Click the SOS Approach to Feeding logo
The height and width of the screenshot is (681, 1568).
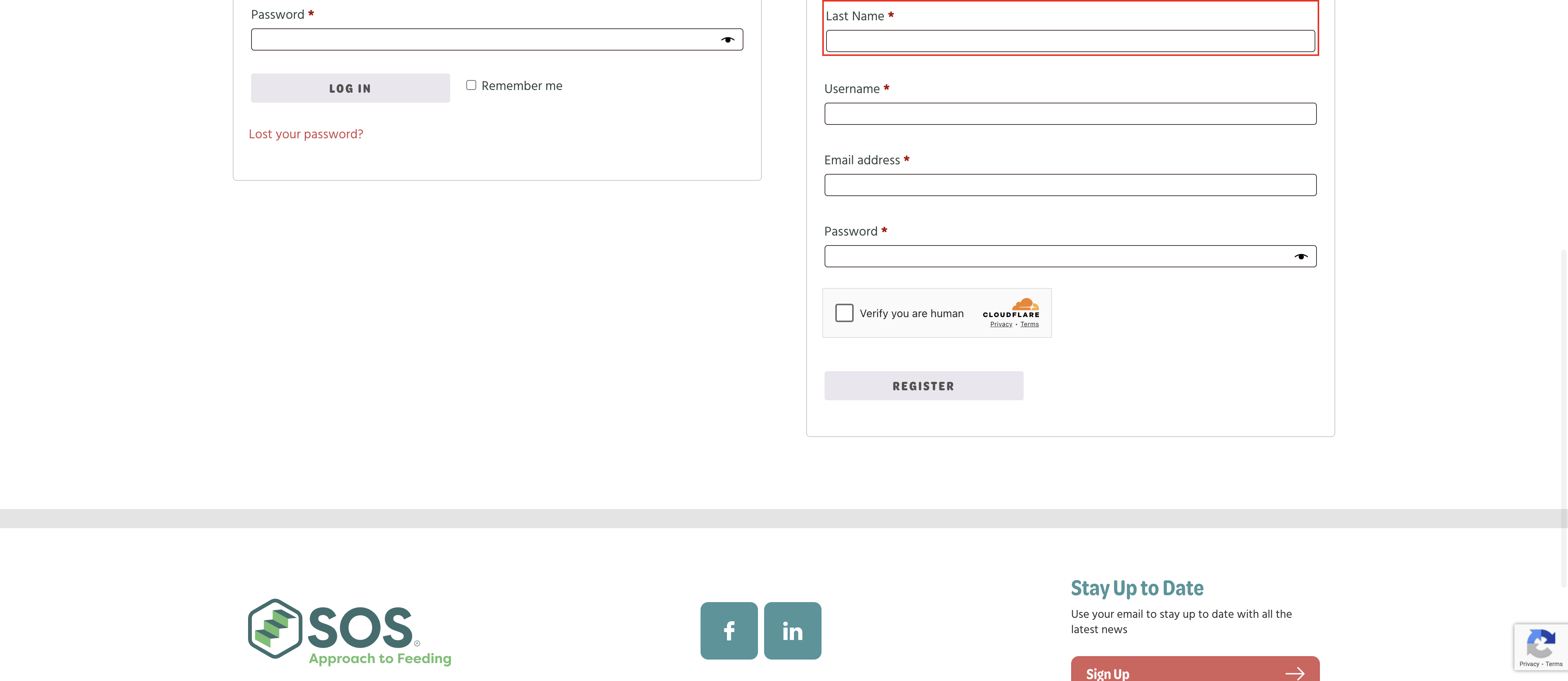(x=350, y=632)
